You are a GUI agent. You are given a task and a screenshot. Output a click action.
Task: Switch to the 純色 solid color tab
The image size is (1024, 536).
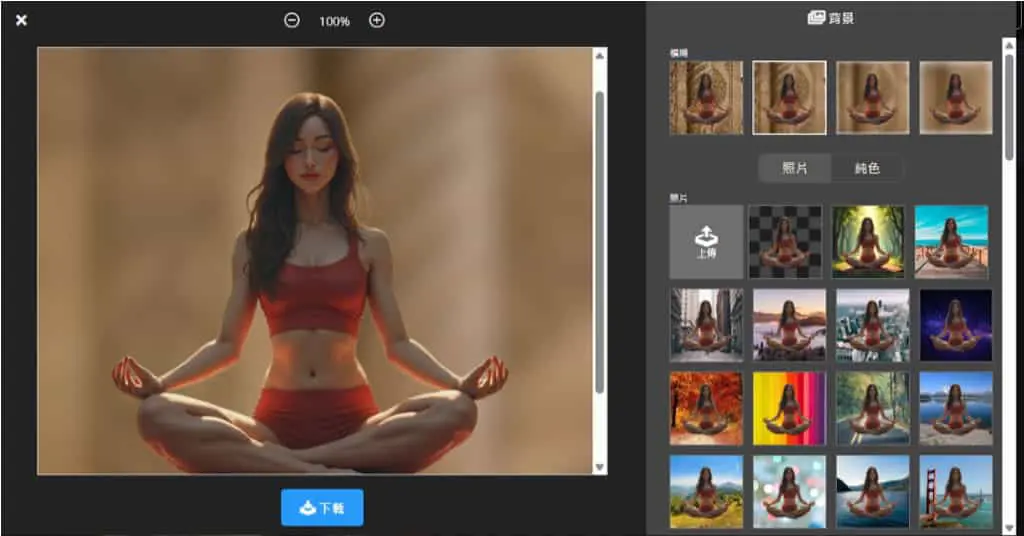pyautogui.click(x=867, y=168)
